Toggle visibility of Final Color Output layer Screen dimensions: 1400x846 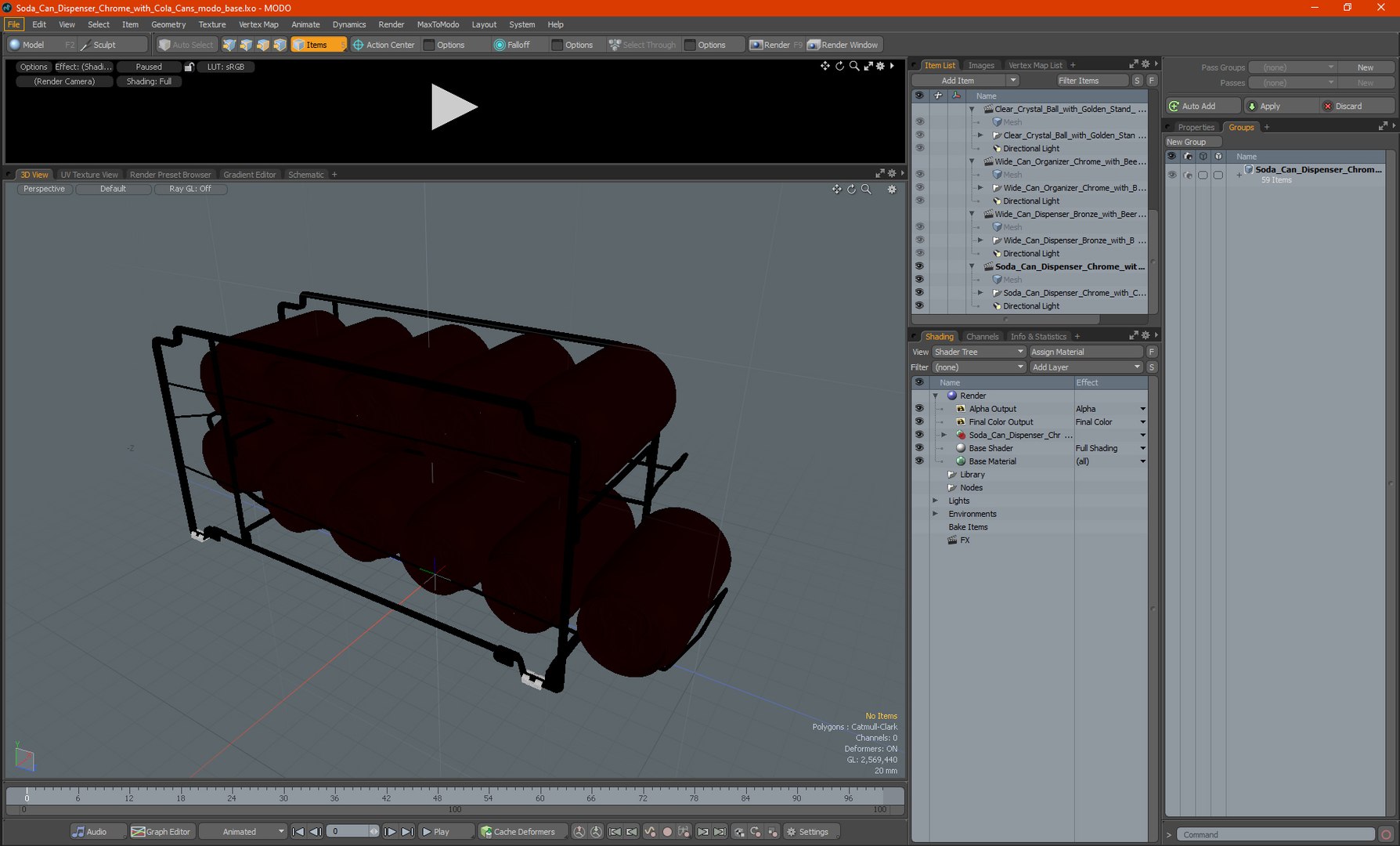point(919,421)
